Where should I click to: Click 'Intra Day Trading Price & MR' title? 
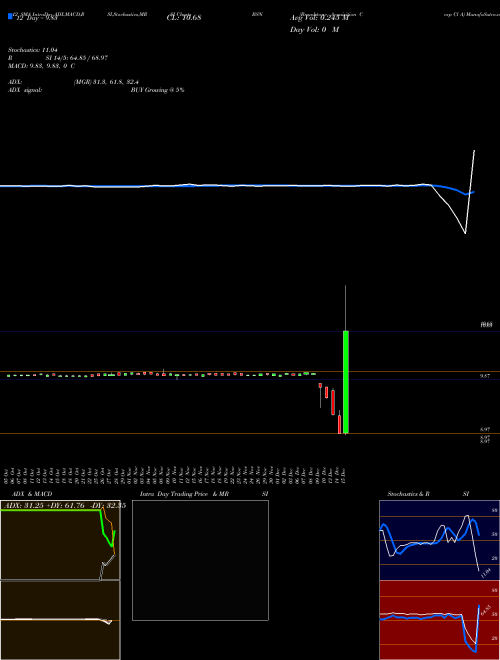pyautogui.click(x=184, y=494)
